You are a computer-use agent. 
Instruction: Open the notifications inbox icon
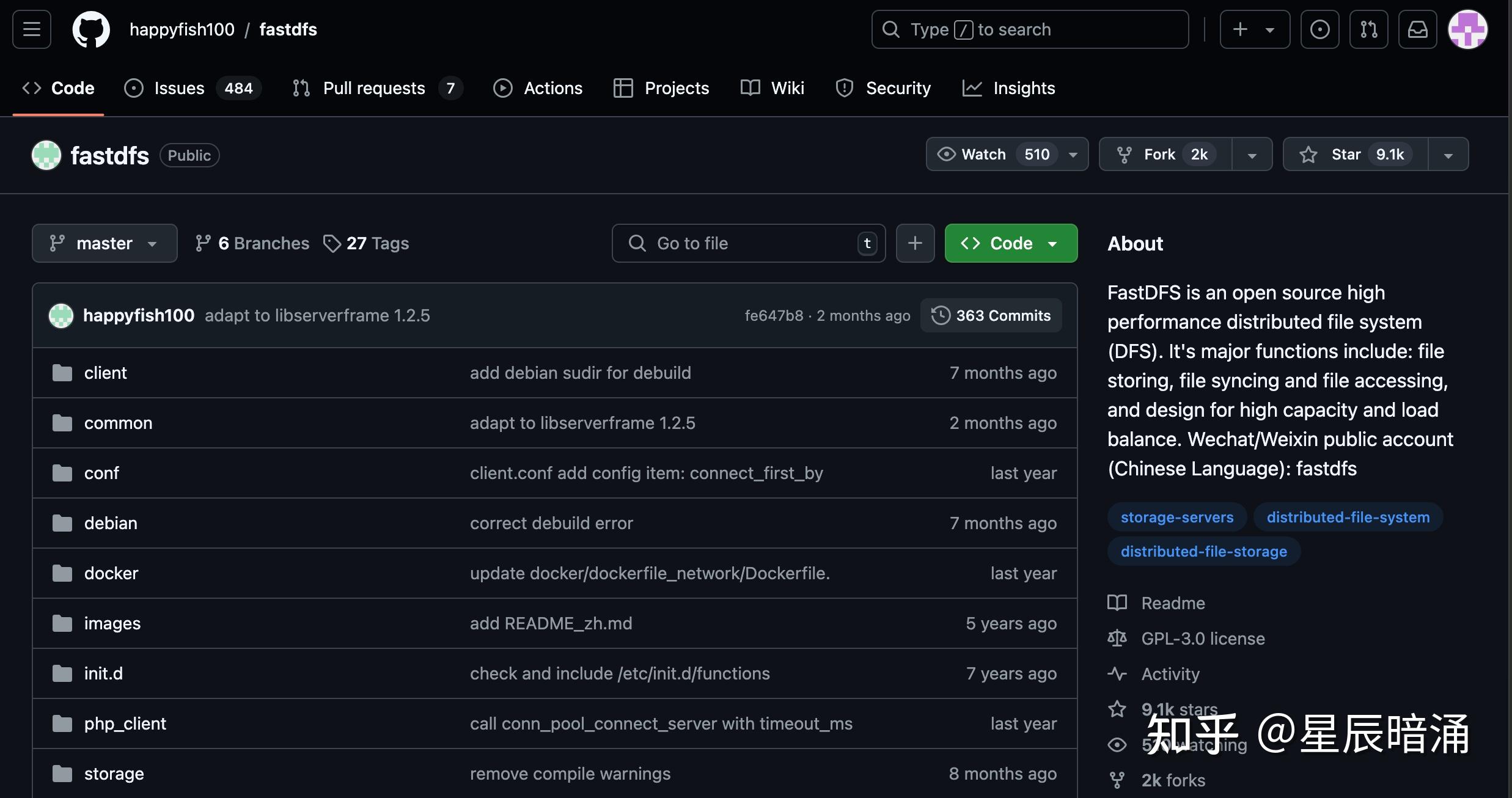pos(1417,29)
